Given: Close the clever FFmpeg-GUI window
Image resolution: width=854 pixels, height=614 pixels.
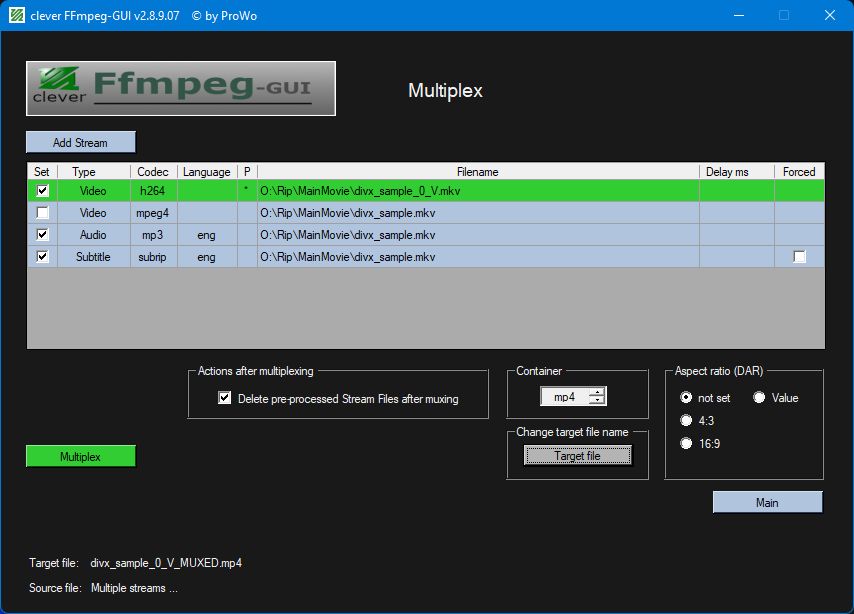Looking at the screenshot, I should (x=829, y=15).
